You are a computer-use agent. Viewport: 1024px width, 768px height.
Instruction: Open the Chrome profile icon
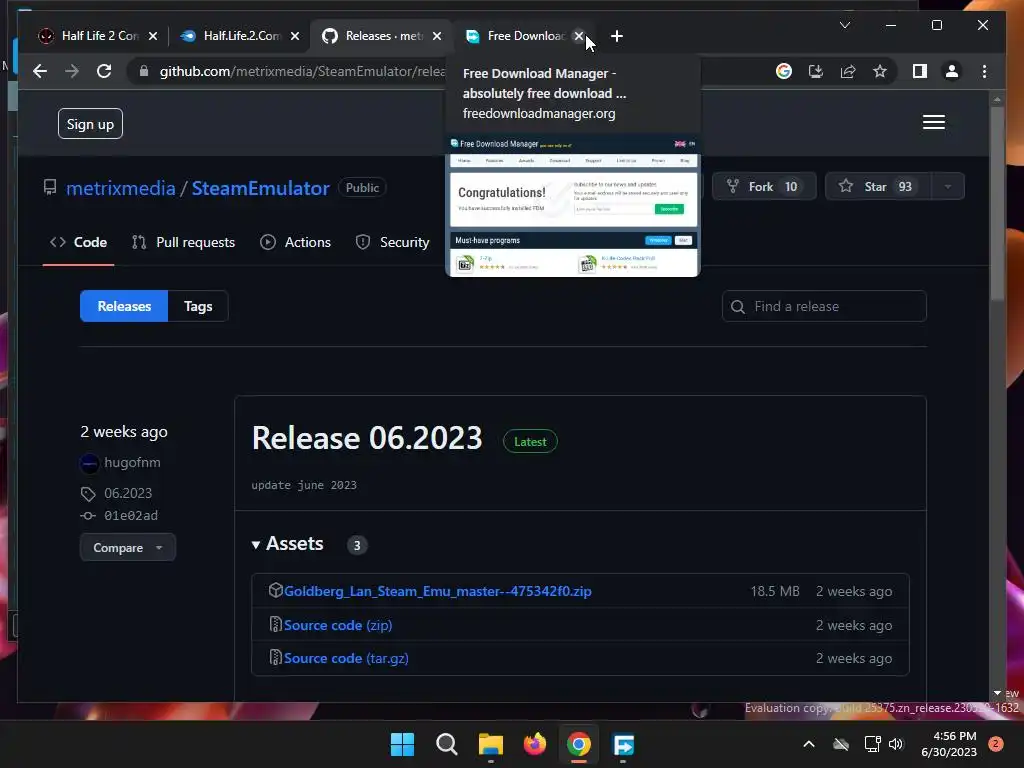(x=952, y=71)
